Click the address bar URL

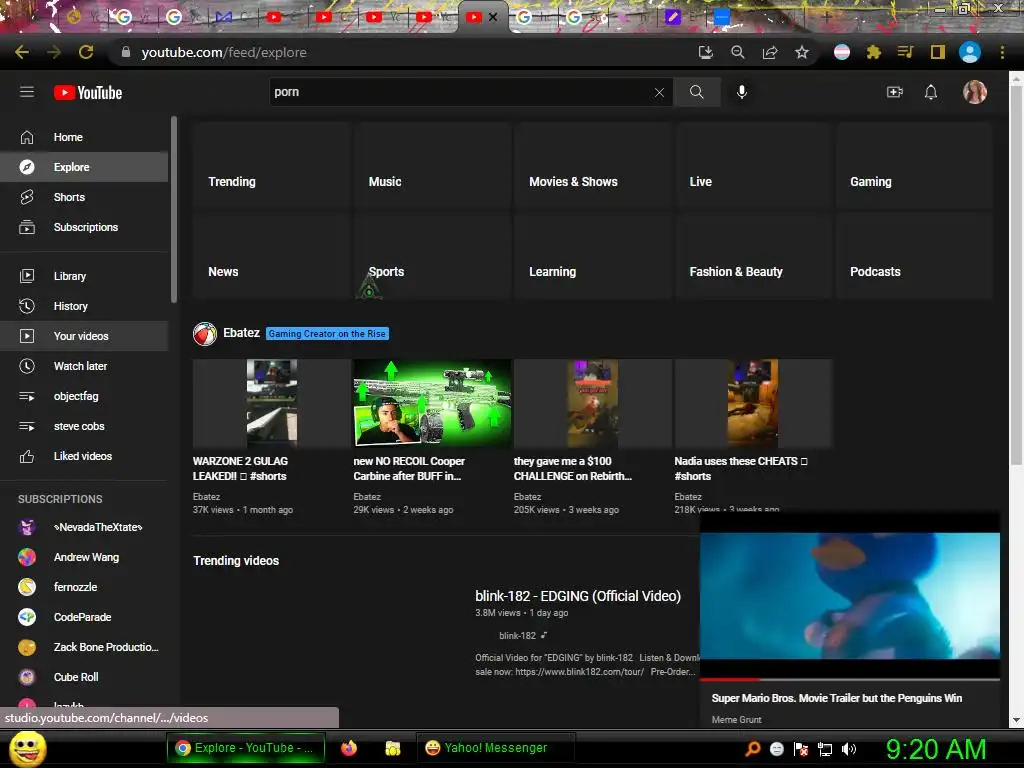tap(224, 52)
